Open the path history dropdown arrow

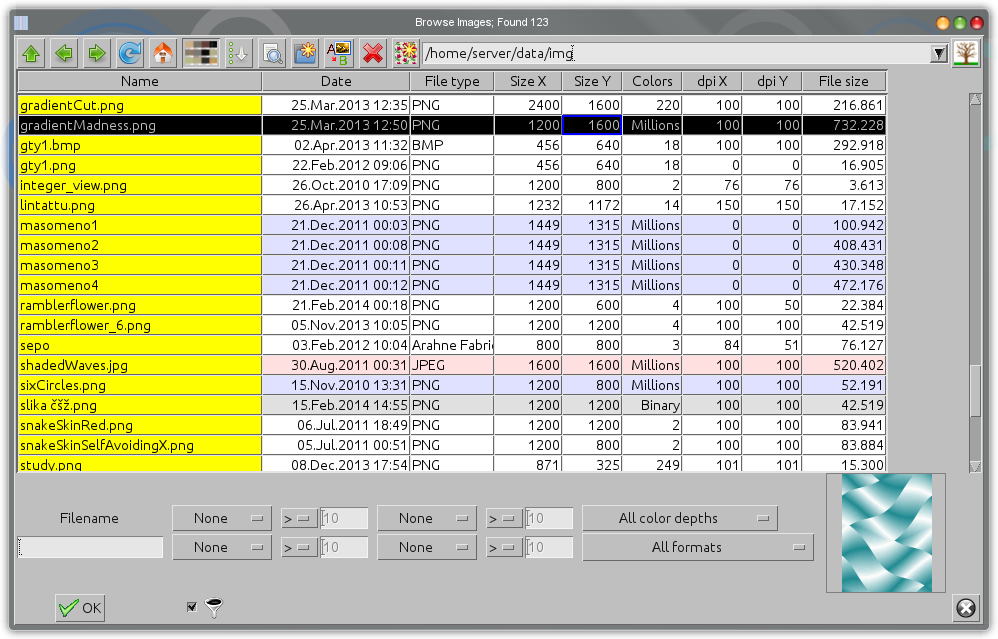pyautogui.click(x=939, y=53)
